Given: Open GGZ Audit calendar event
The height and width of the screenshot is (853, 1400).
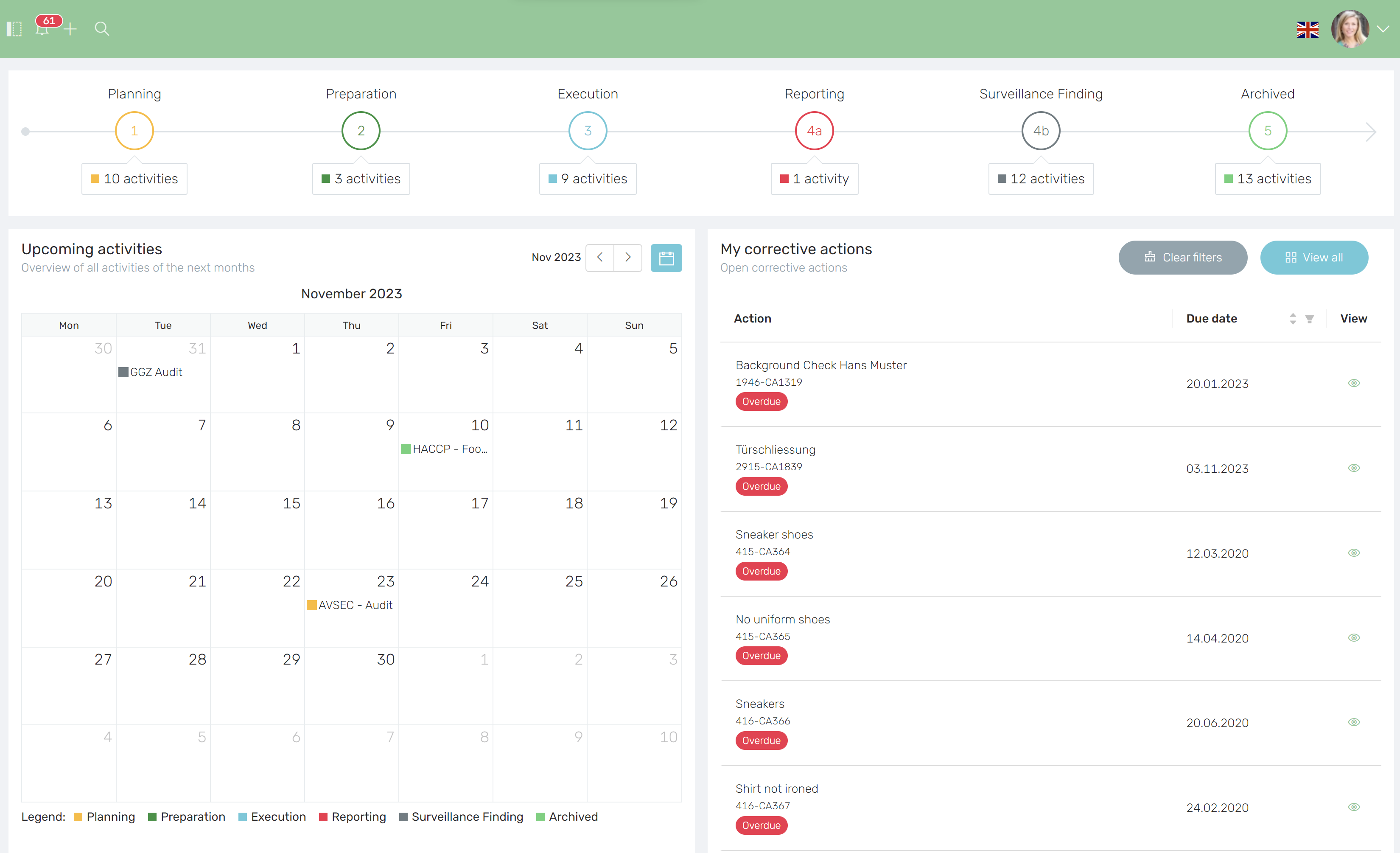Looking at the screenshot, I should 150,372.
